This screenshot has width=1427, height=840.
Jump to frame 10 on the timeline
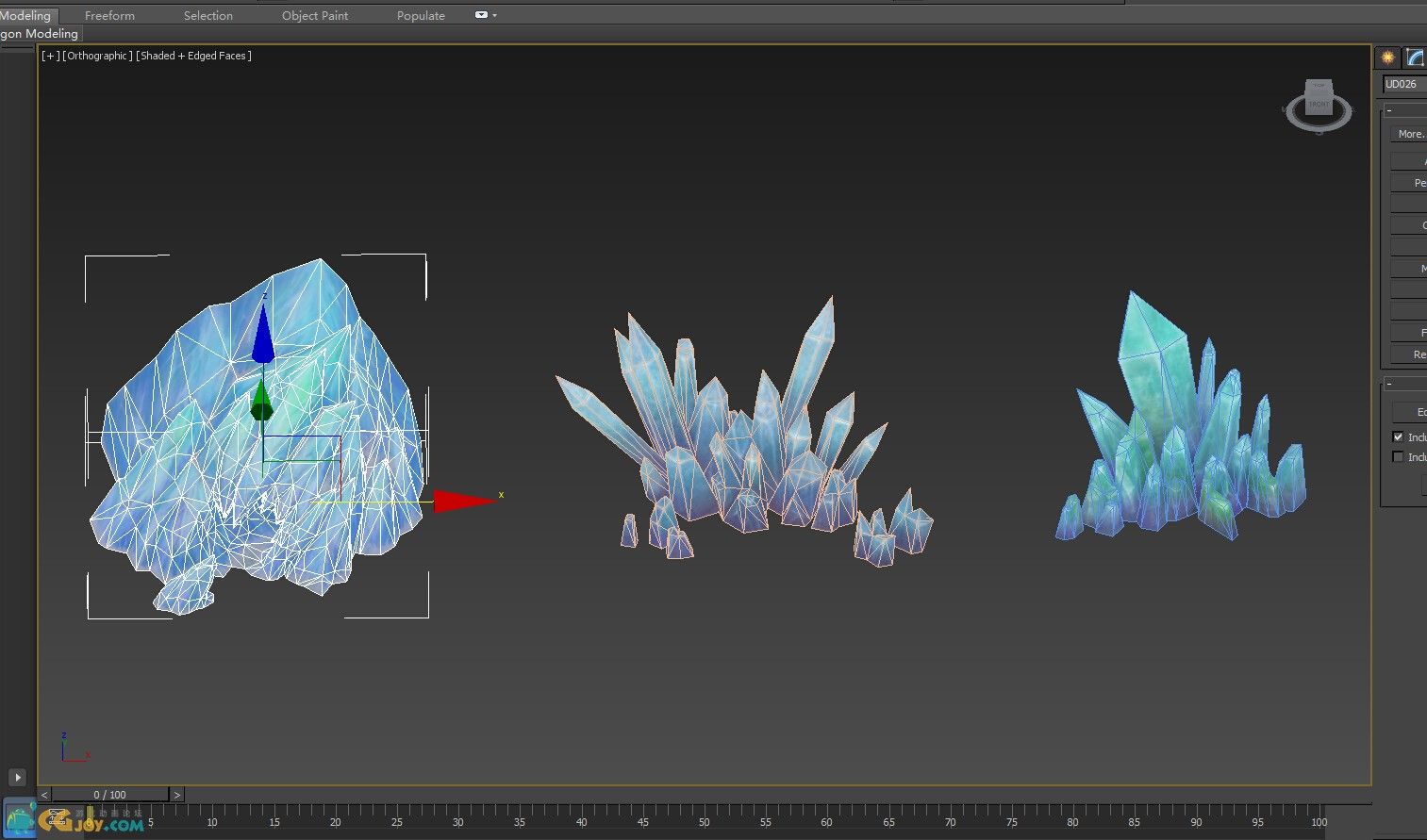212,822
